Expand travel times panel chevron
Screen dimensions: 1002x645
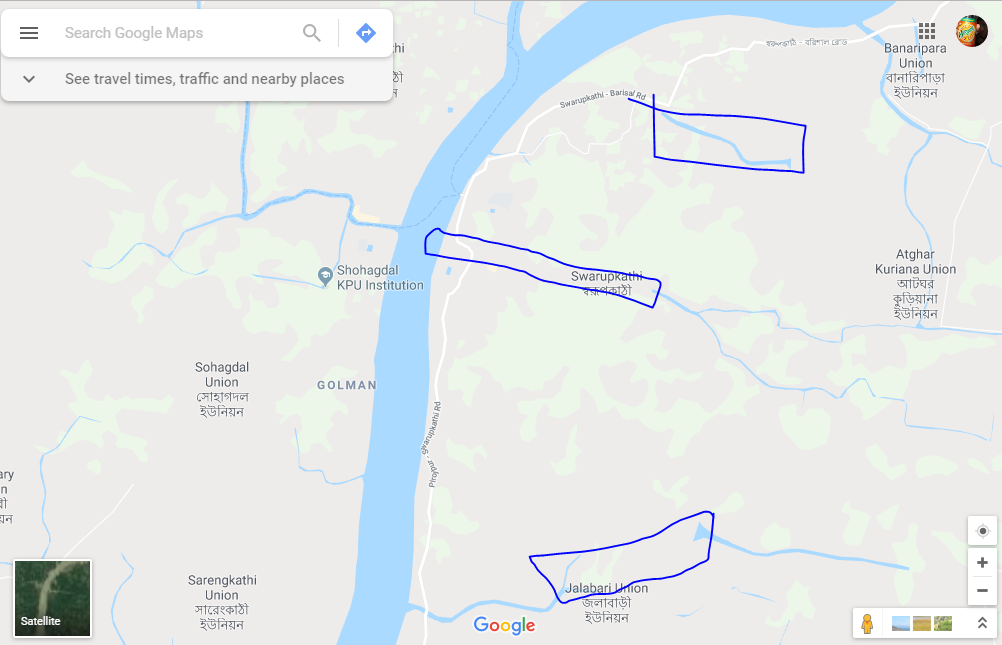point(29,79)
